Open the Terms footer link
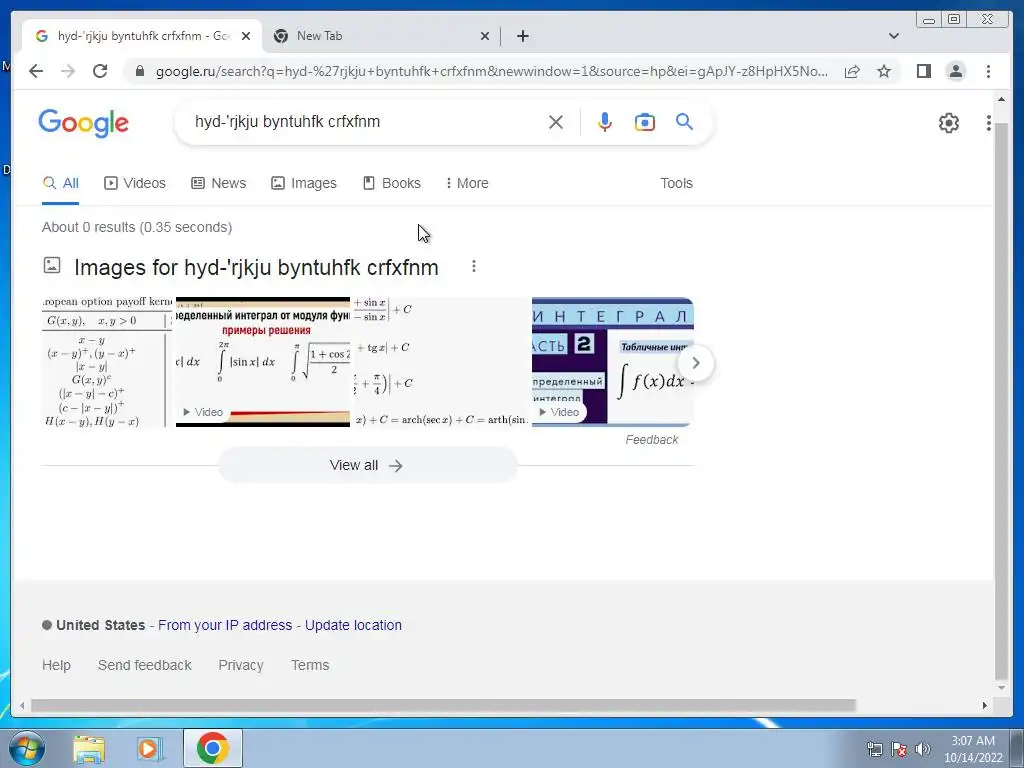The width and height of the screenshot is (1024, 768). pos(310,665)
